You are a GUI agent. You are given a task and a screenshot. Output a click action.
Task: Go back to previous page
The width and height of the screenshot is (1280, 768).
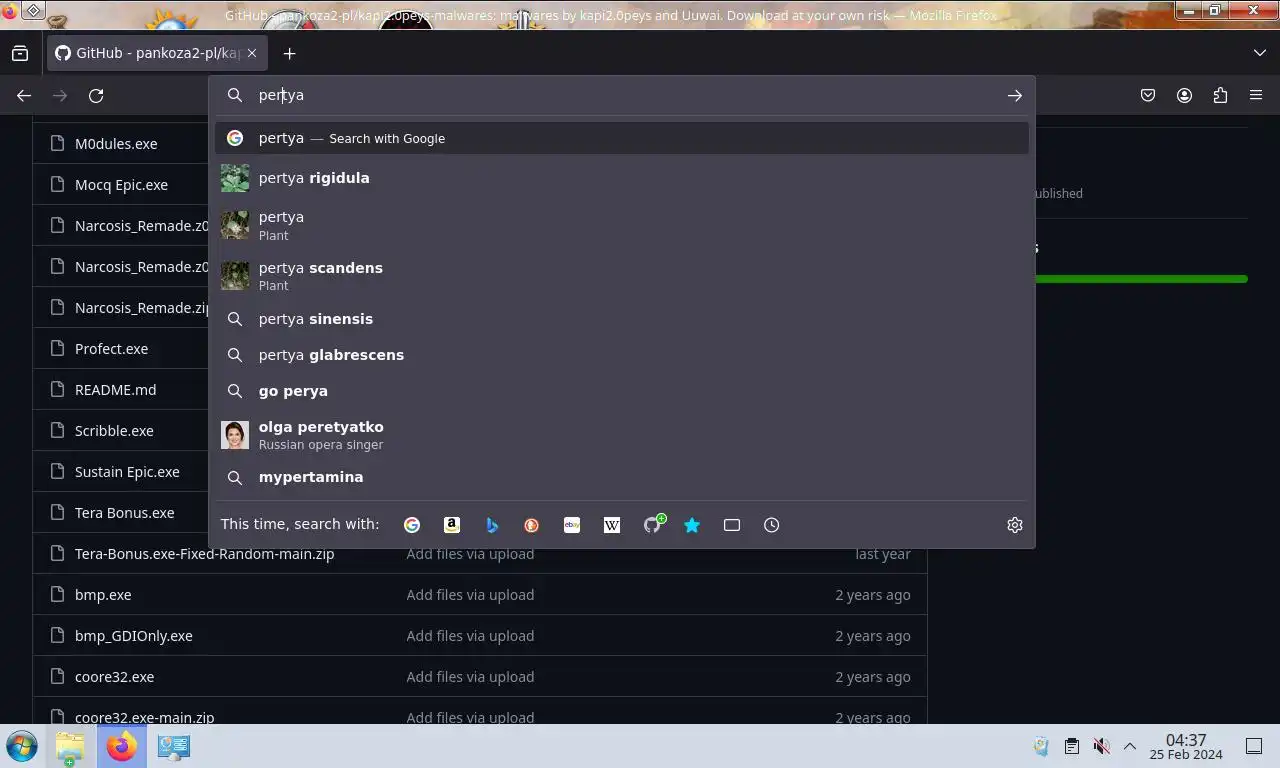pyautogui.click(x=24, y=96)
